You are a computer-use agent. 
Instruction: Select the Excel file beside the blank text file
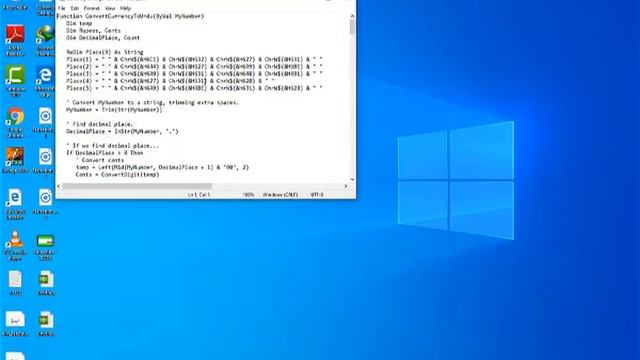(x=45, y=282)
